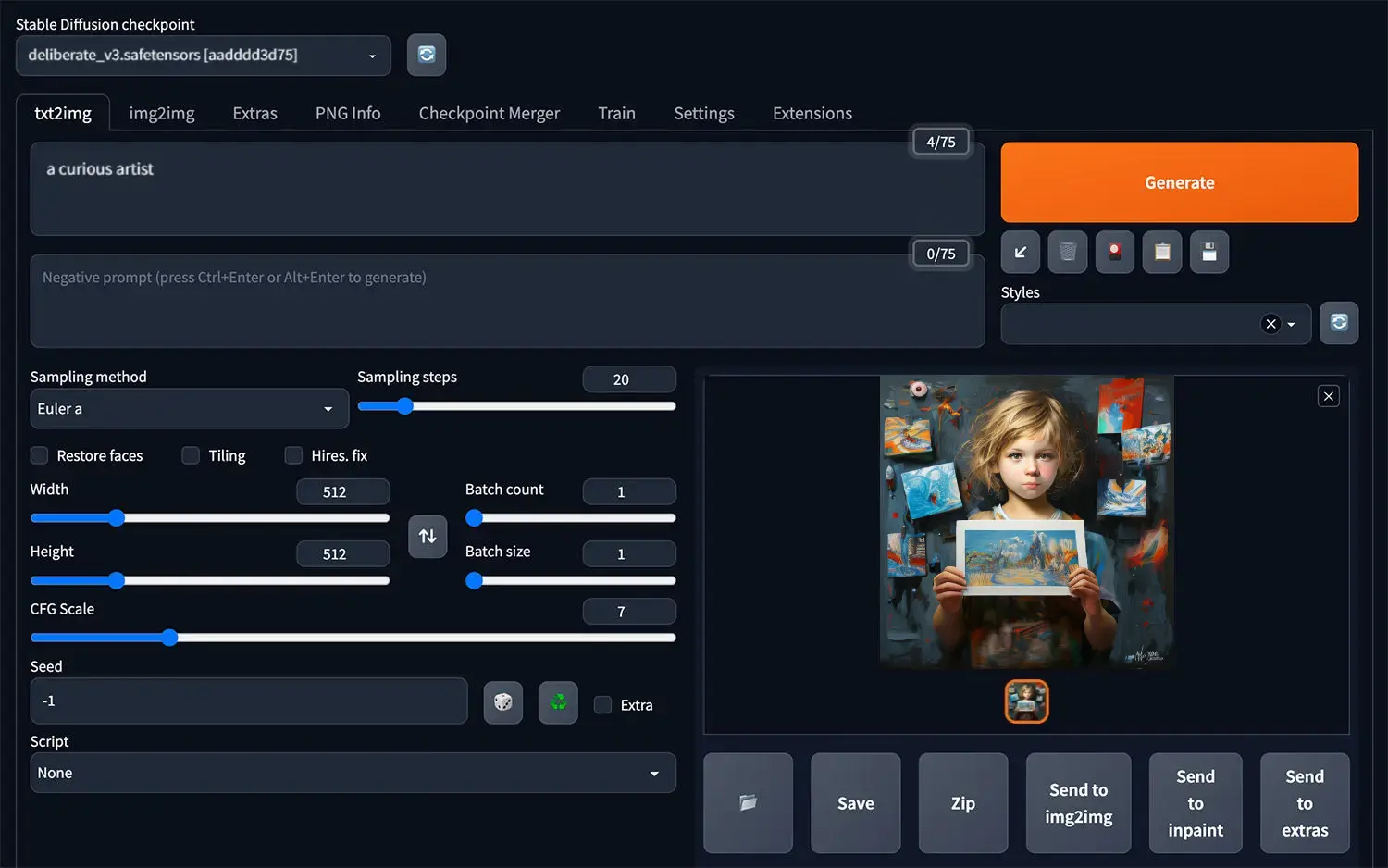Click the Negative prompt text area
This screenshot has height=868, width=1388.
(x=507, y=301)
